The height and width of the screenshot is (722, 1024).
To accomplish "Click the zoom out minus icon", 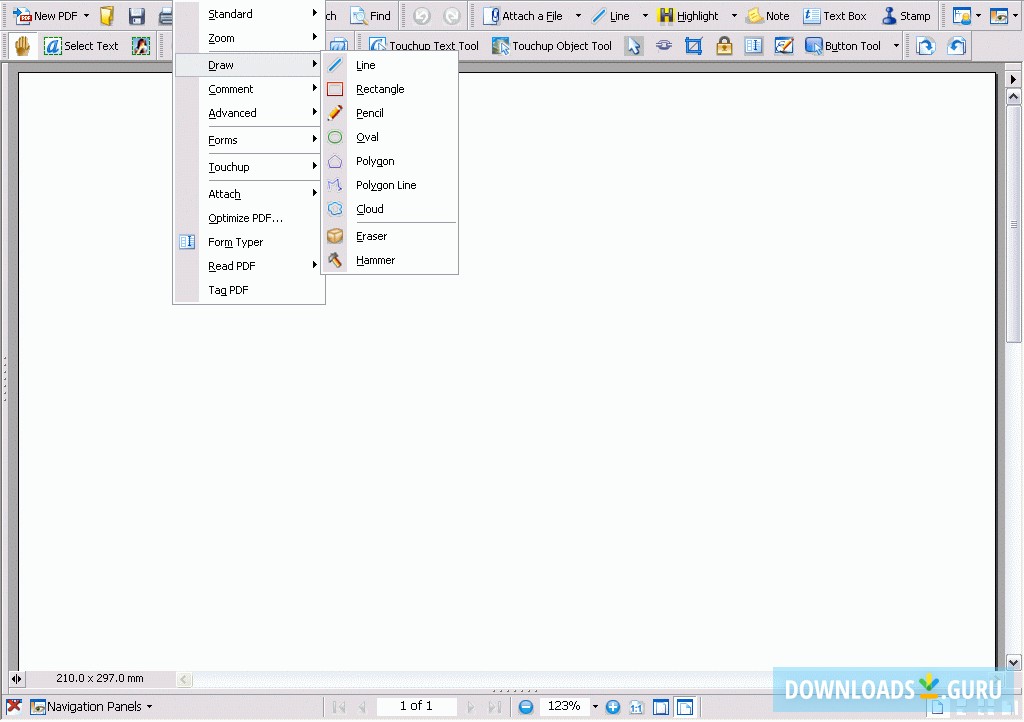I will (x=526, y=706).
